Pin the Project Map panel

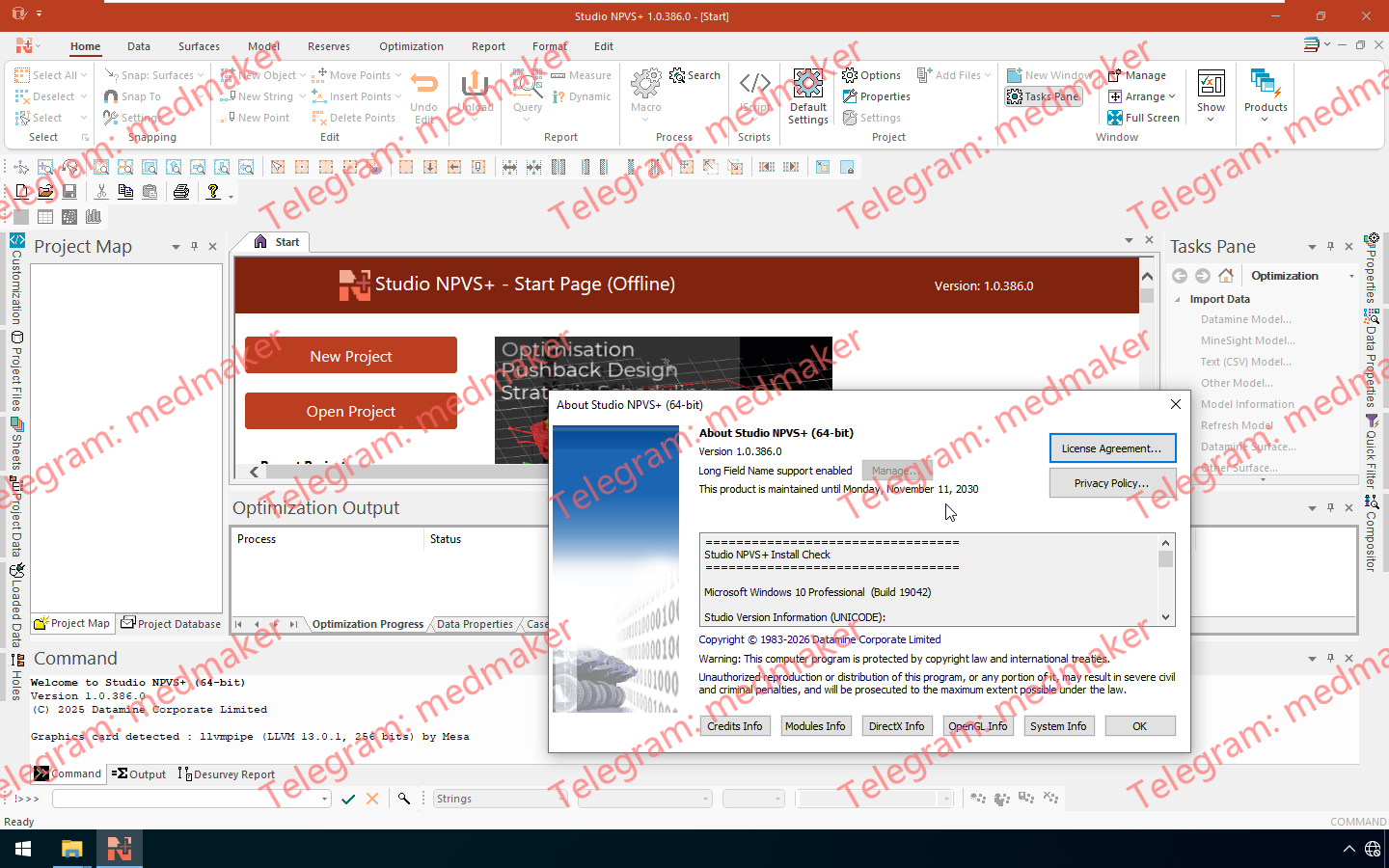pyautogui.click(x=194, y=246)
